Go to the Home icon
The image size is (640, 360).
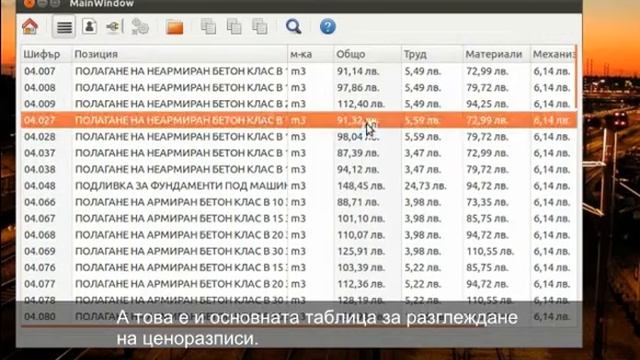[30, 27]
